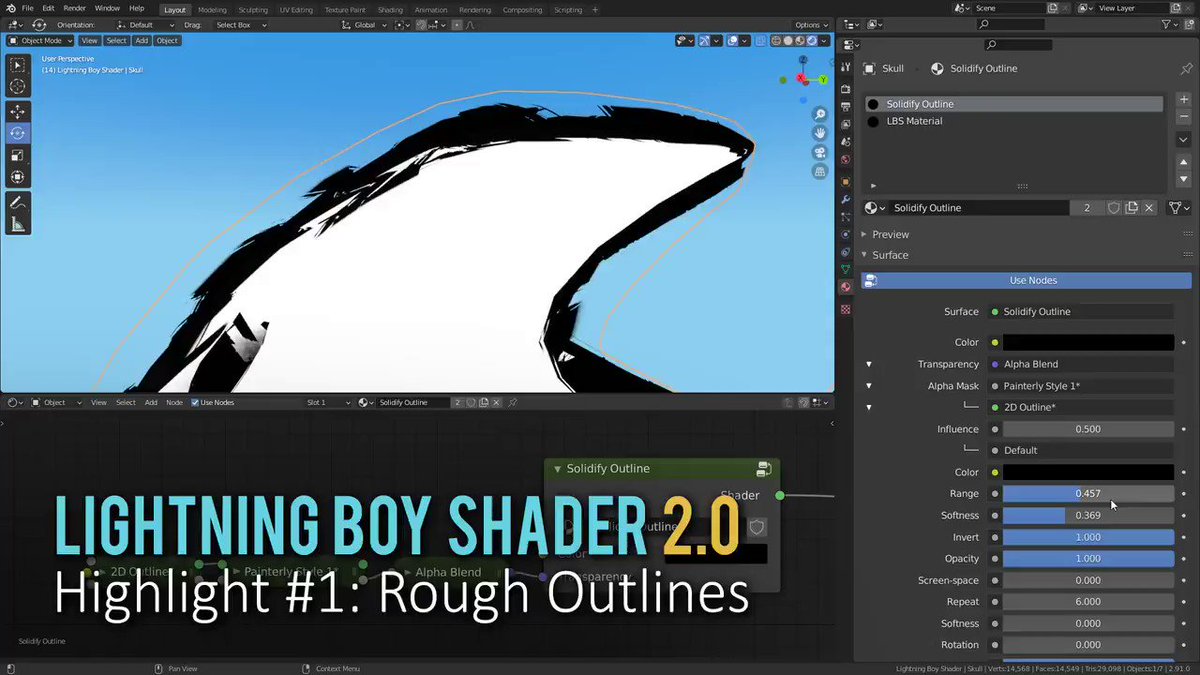This screenshot has width=1200, height=675.
Task: Select the Select Box tool in viewport toolbar
Action: tap(17, 65)
